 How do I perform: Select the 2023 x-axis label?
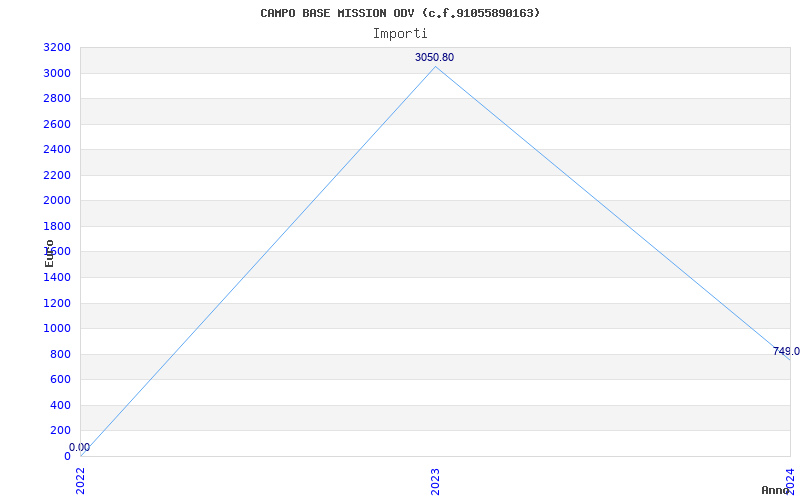[435, 482]
